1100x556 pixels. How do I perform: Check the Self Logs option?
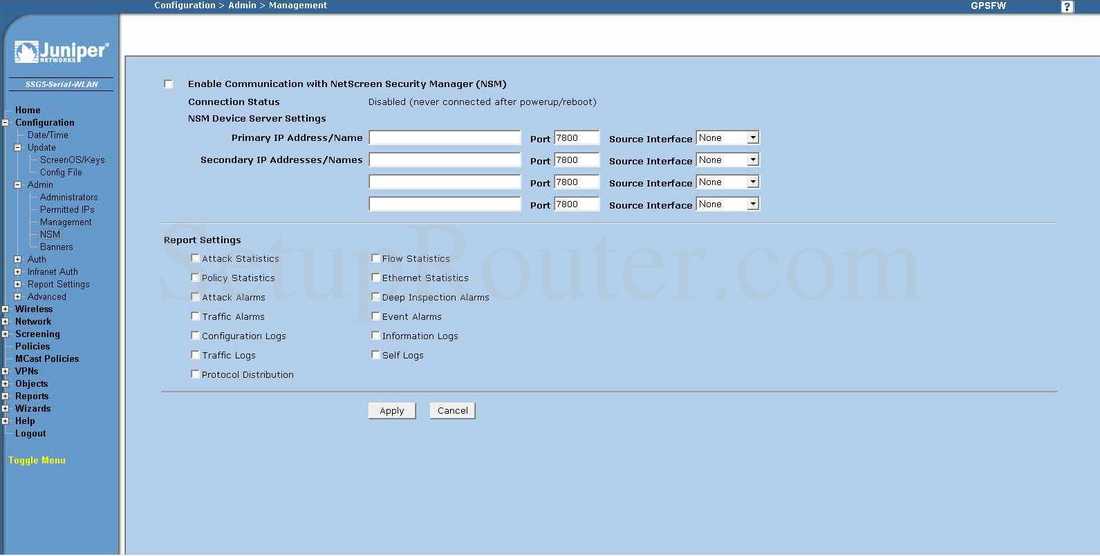(375, 355)
